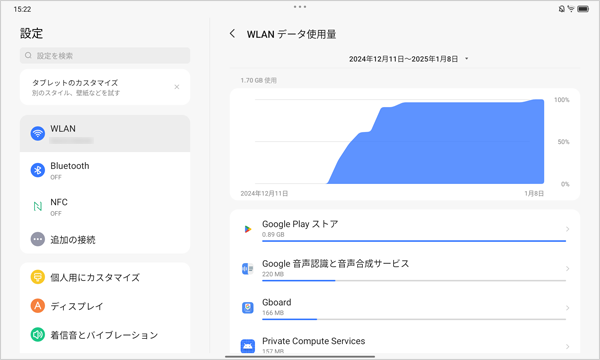Screen dimensions: 600x360
Task: Open Google 音声認識と音声合成サービス usage details
Action: 405,268
